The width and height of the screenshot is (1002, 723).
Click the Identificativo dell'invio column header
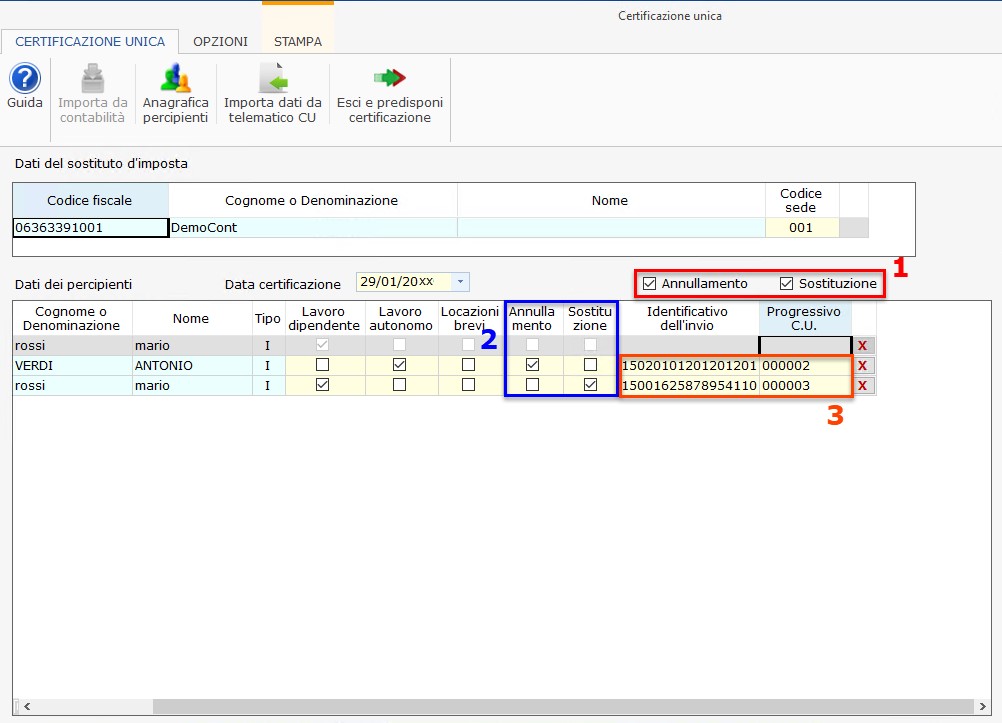coord(688,318)
